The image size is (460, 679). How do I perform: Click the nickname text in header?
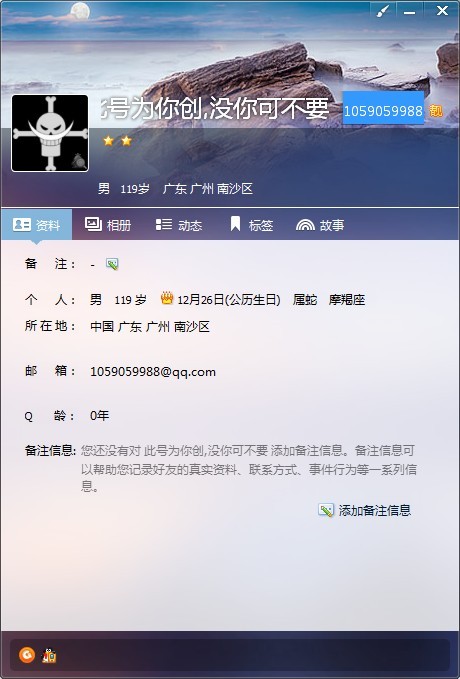pyautogui.click(x=215, y=108)
